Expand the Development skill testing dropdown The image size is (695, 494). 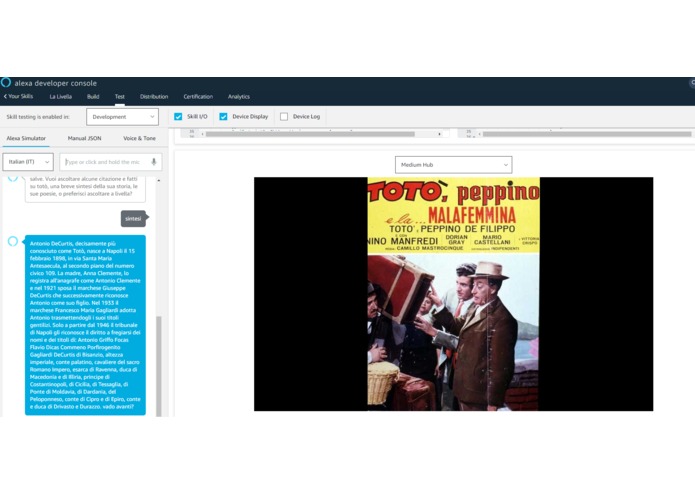[x=122, y=117]
